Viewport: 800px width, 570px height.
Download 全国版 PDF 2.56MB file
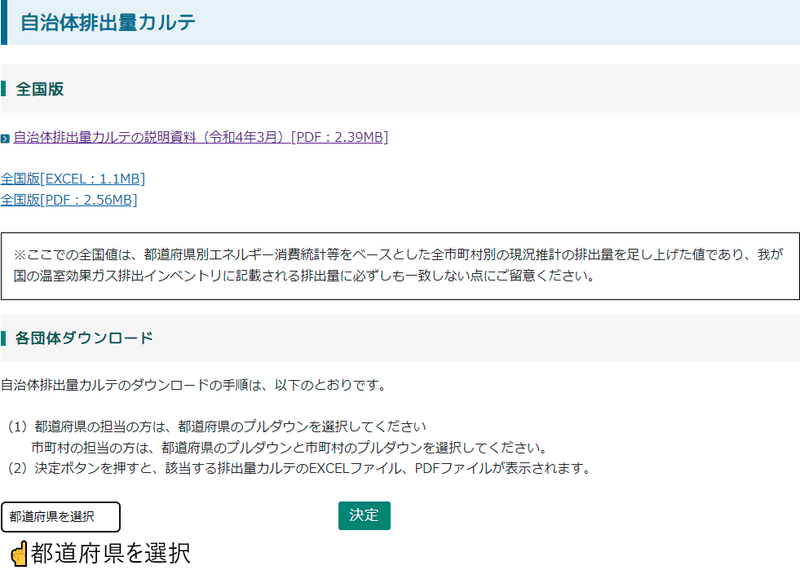click(69, 200)
